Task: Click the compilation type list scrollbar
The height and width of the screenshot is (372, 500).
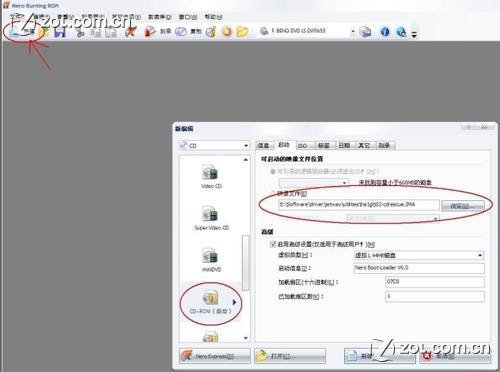Action: point(246,249)
